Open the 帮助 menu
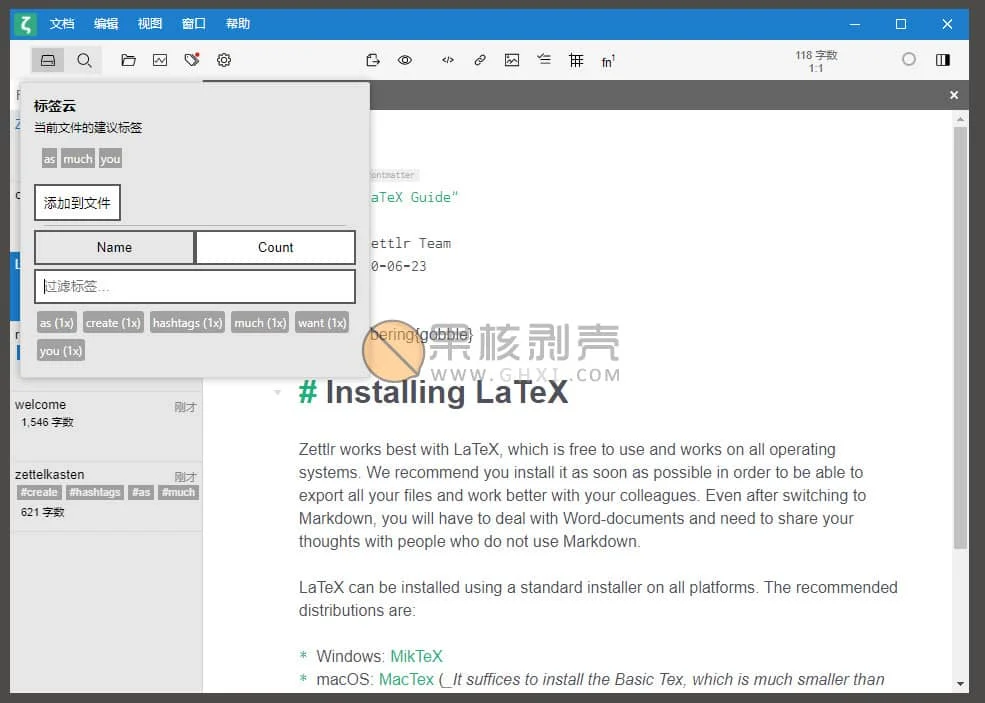Screen dimensions: 985x703 237,24
